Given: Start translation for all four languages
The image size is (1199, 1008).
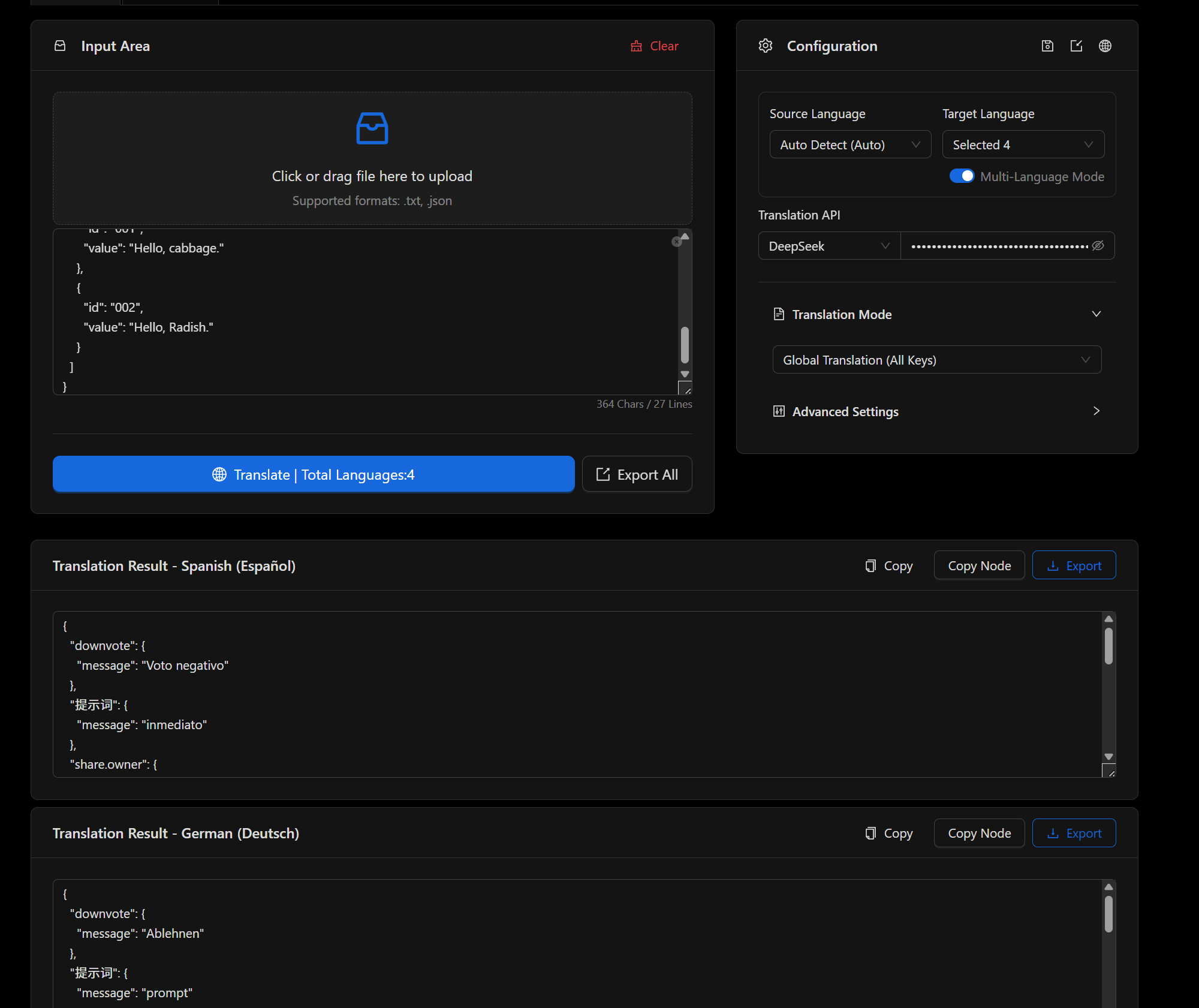Looking at the screenshot, I should pos(313,474).
